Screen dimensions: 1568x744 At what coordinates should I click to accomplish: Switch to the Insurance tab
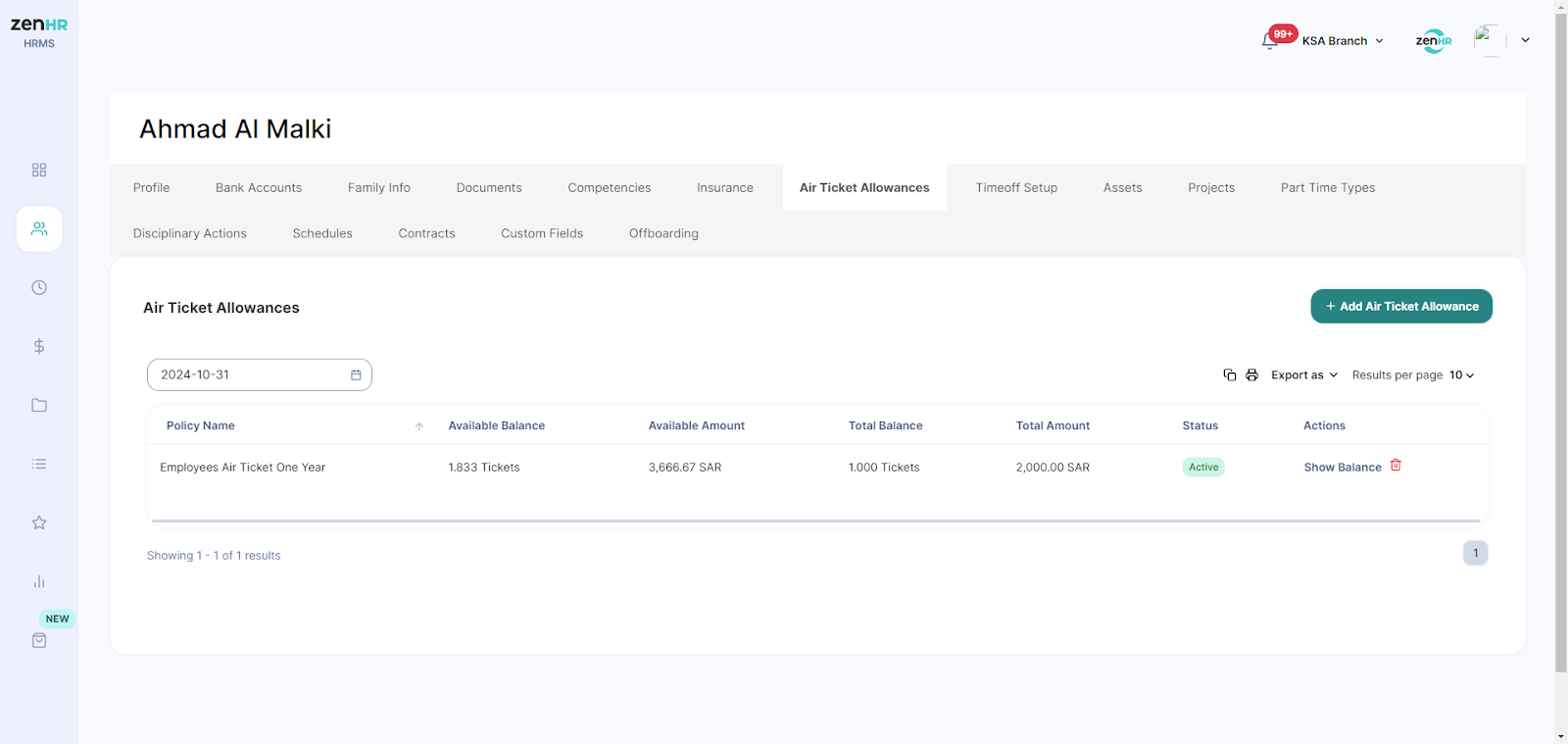click(725, 187)
